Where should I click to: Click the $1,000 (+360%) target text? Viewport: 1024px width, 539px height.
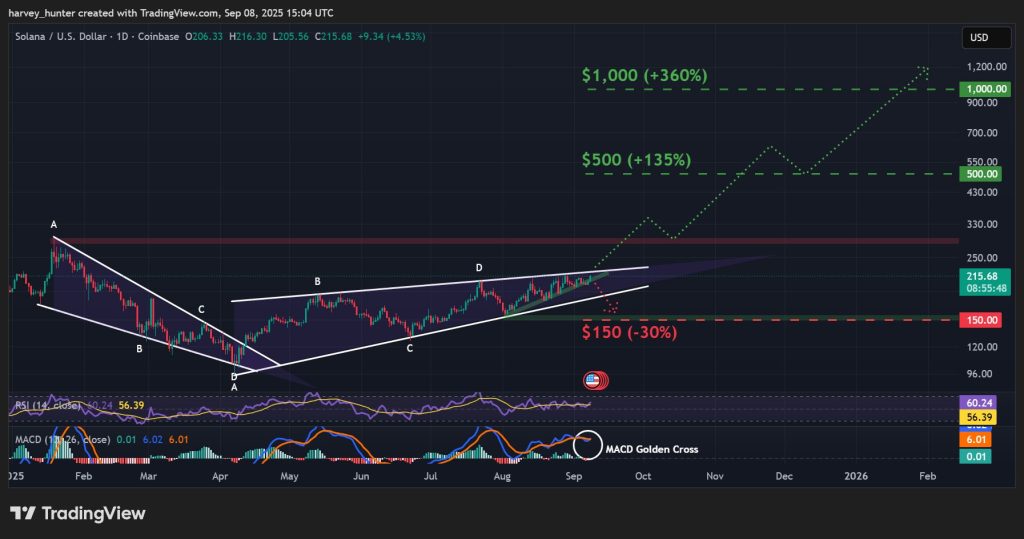click(x=644, y=75)
